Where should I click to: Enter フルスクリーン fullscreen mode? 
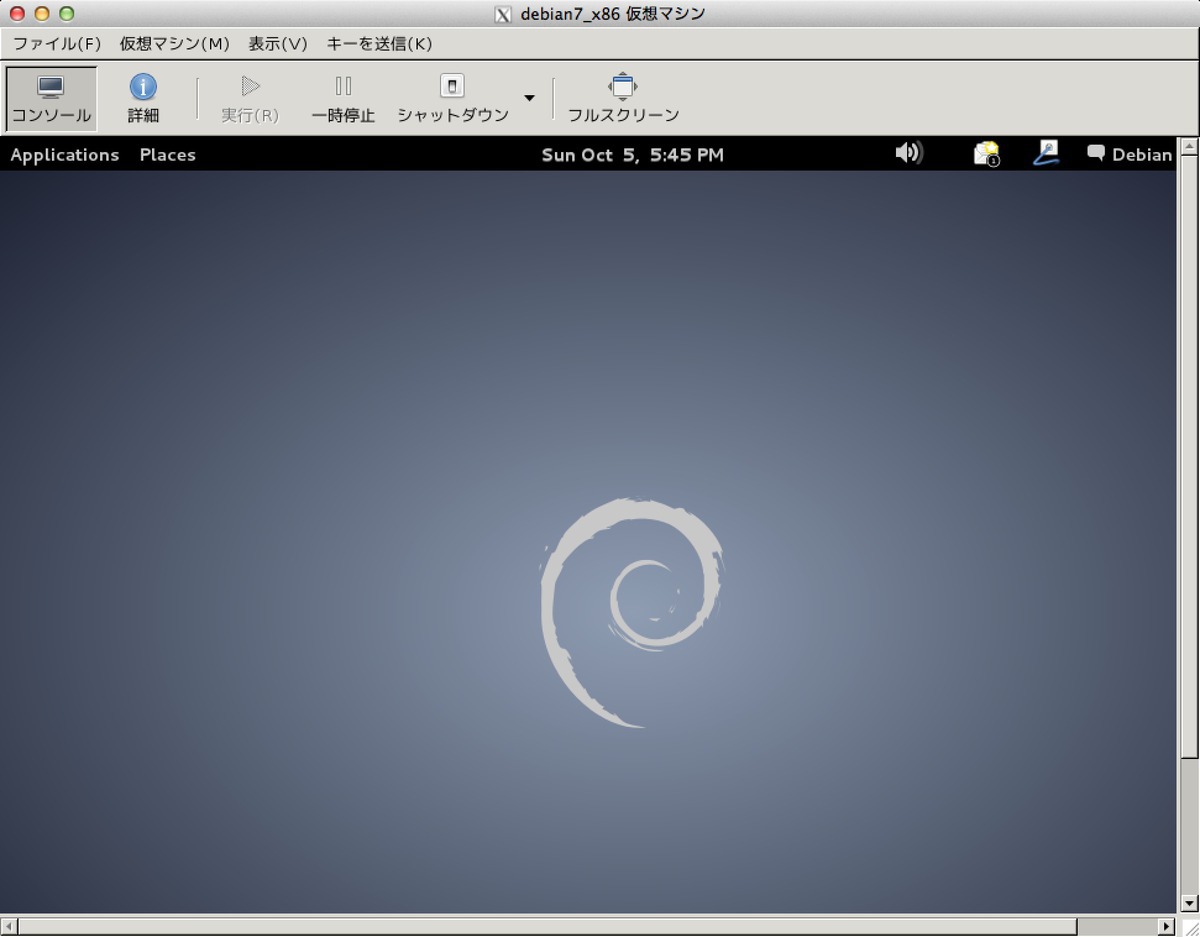coord(623,99)
